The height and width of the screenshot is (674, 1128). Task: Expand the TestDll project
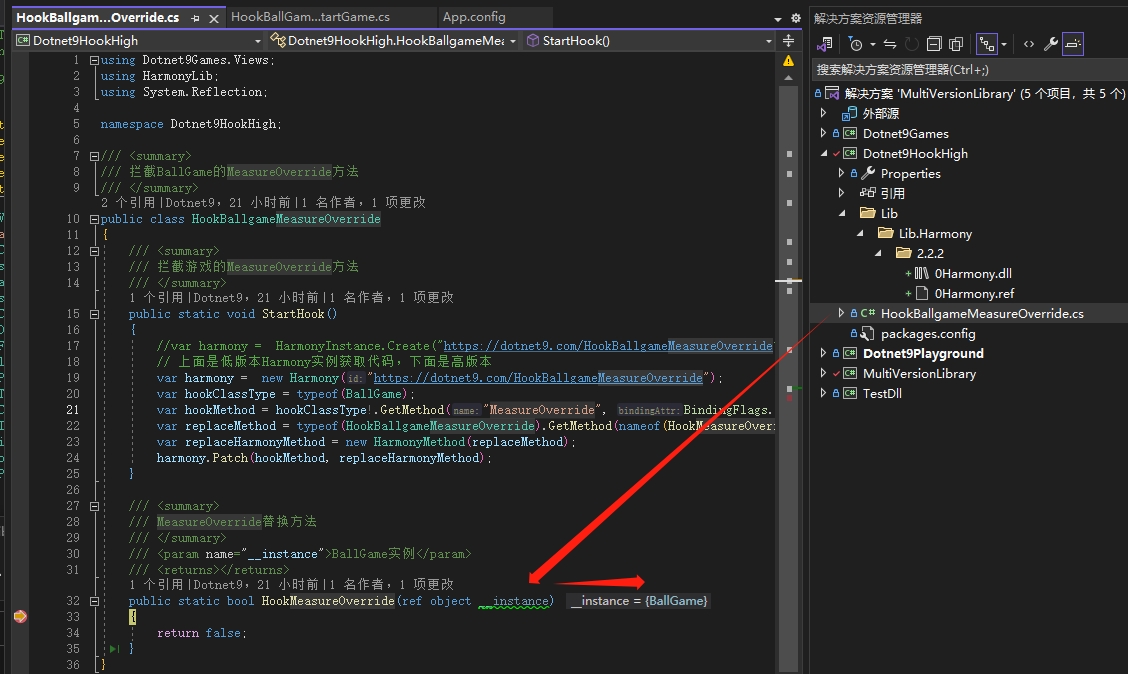[824, 393]
